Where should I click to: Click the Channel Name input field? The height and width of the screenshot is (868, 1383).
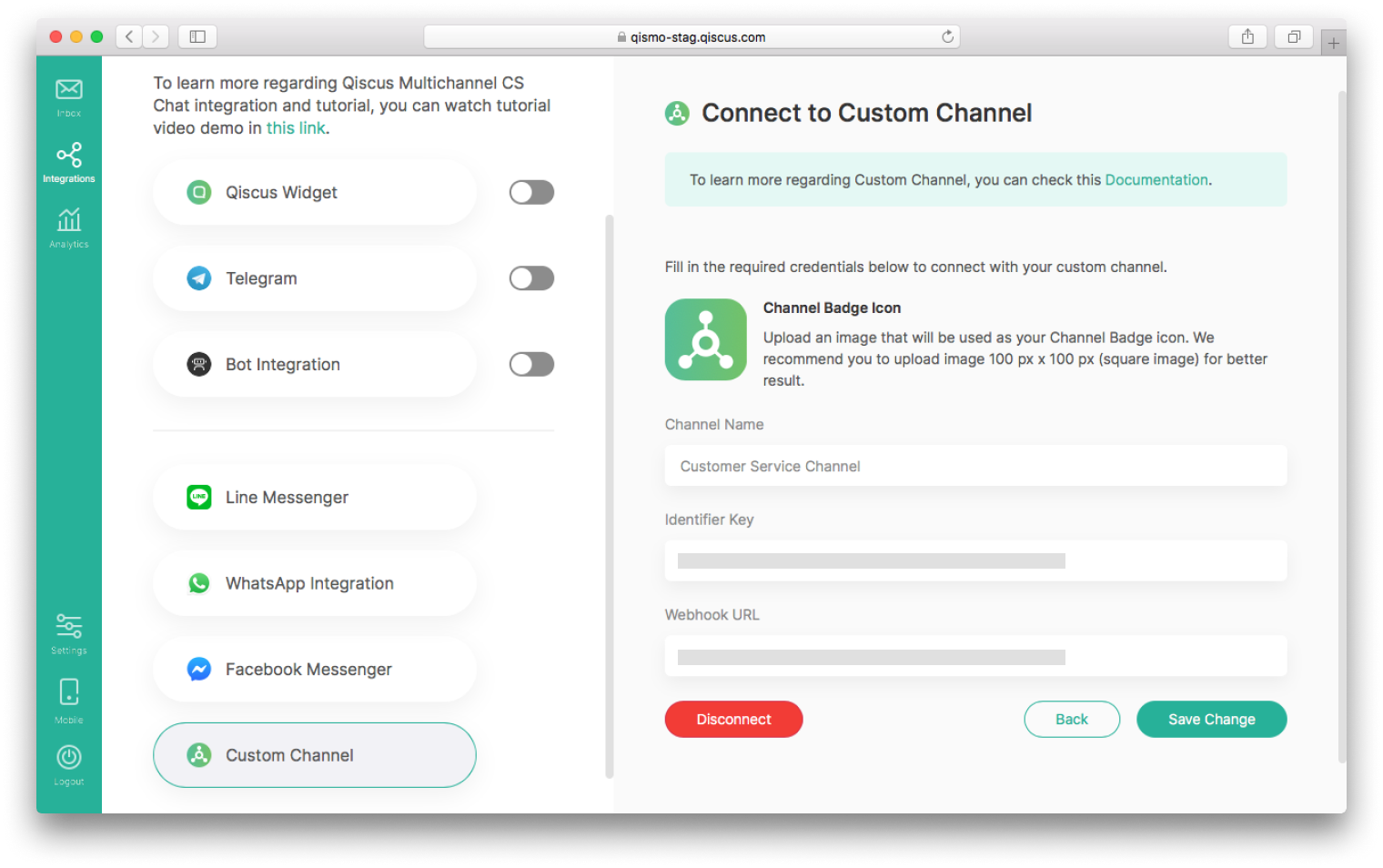tap(975, 466)
